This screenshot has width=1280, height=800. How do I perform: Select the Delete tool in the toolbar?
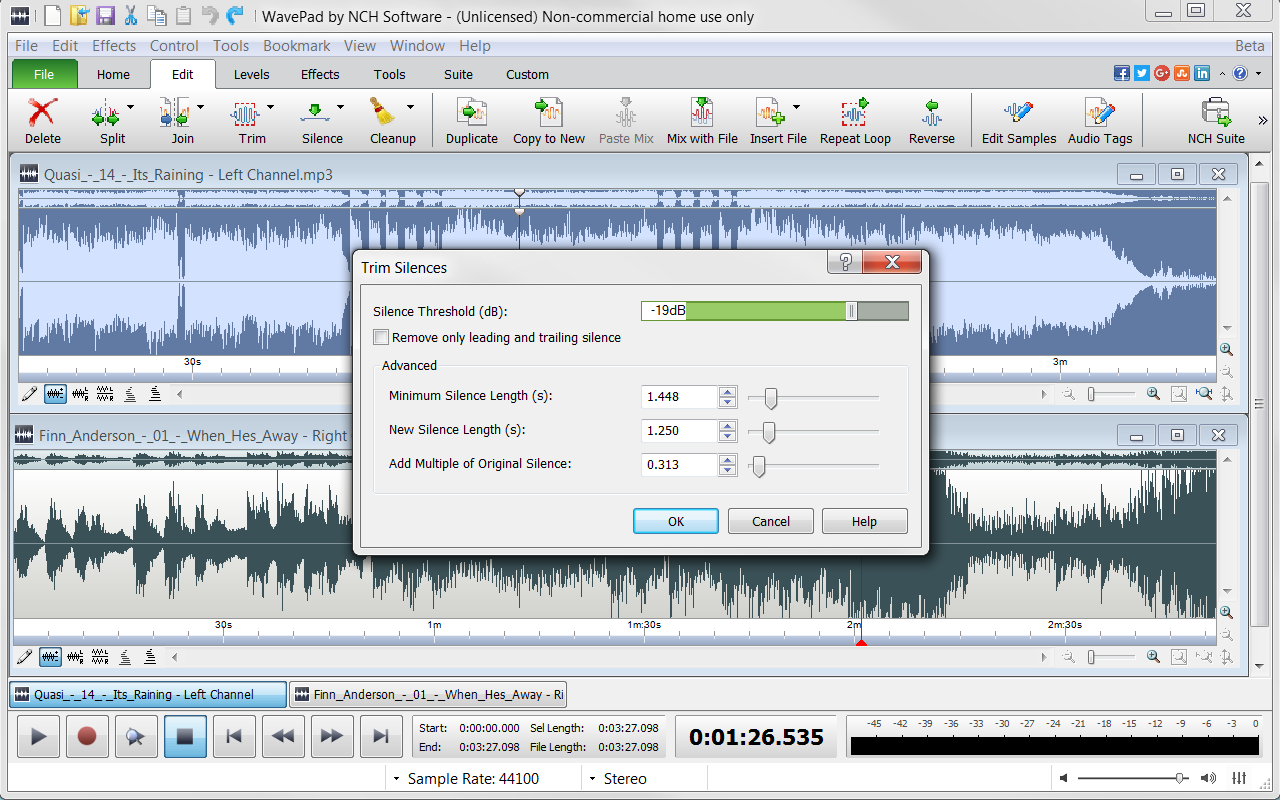[41, 120]
